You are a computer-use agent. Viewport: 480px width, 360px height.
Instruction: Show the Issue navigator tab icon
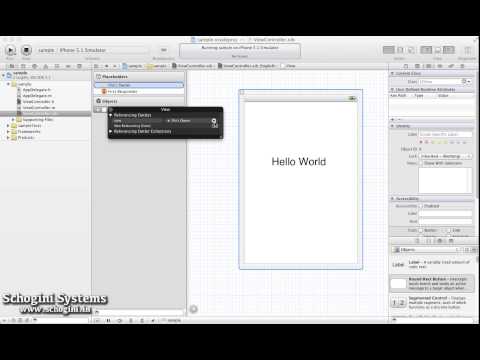(x=46, y=66)
